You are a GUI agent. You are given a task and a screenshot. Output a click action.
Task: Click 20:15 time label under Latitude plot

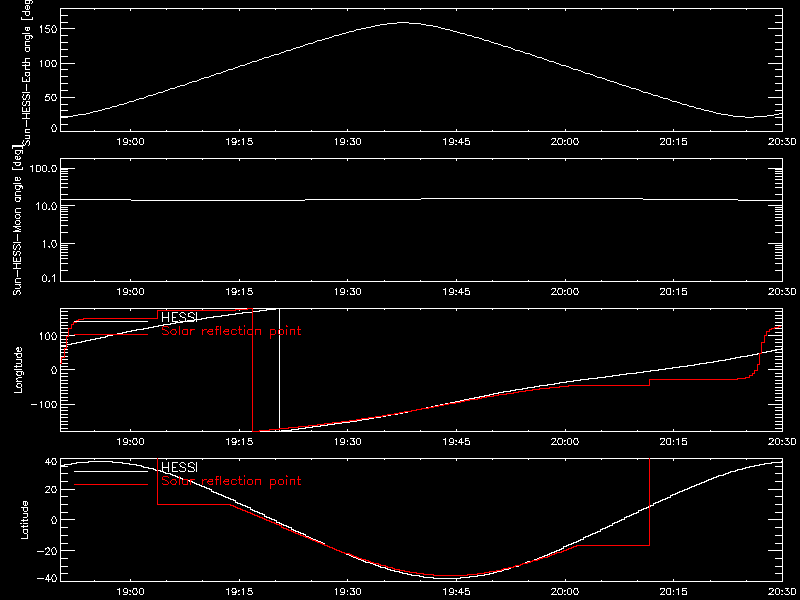pos(673,591)
